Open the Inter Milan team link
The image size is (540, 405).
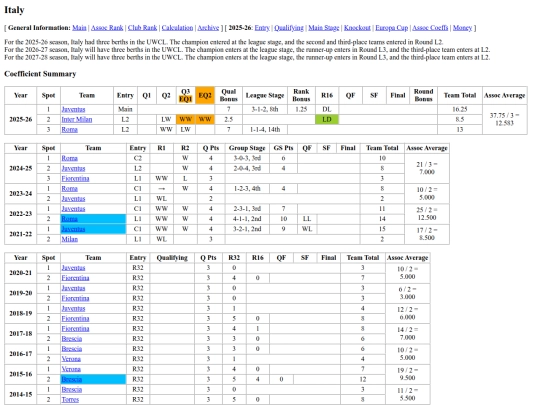click(77, 120)
